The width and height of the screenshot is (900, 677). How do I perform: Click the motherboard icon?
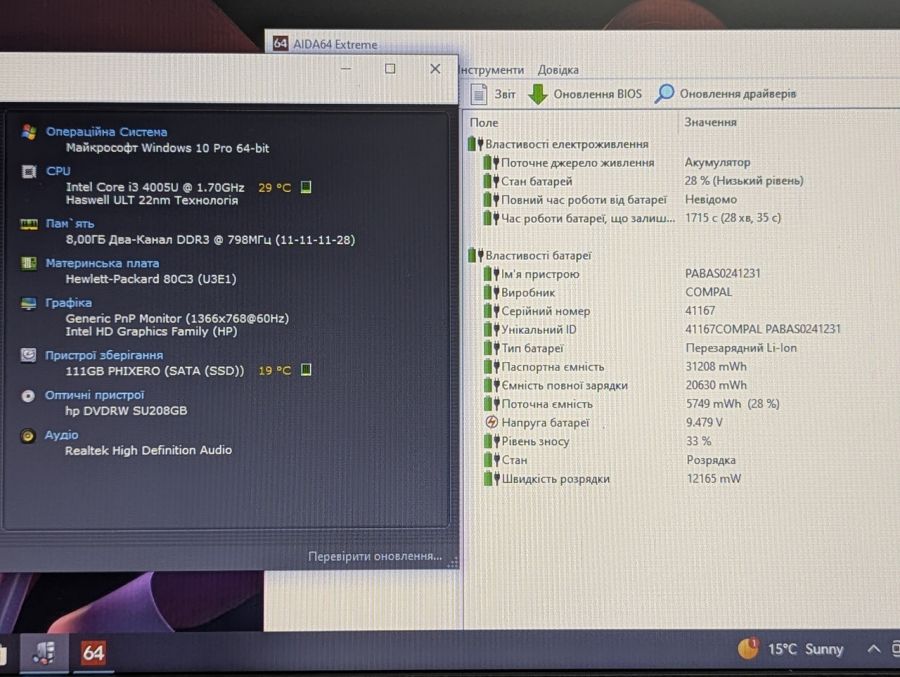tap(29, 263)
